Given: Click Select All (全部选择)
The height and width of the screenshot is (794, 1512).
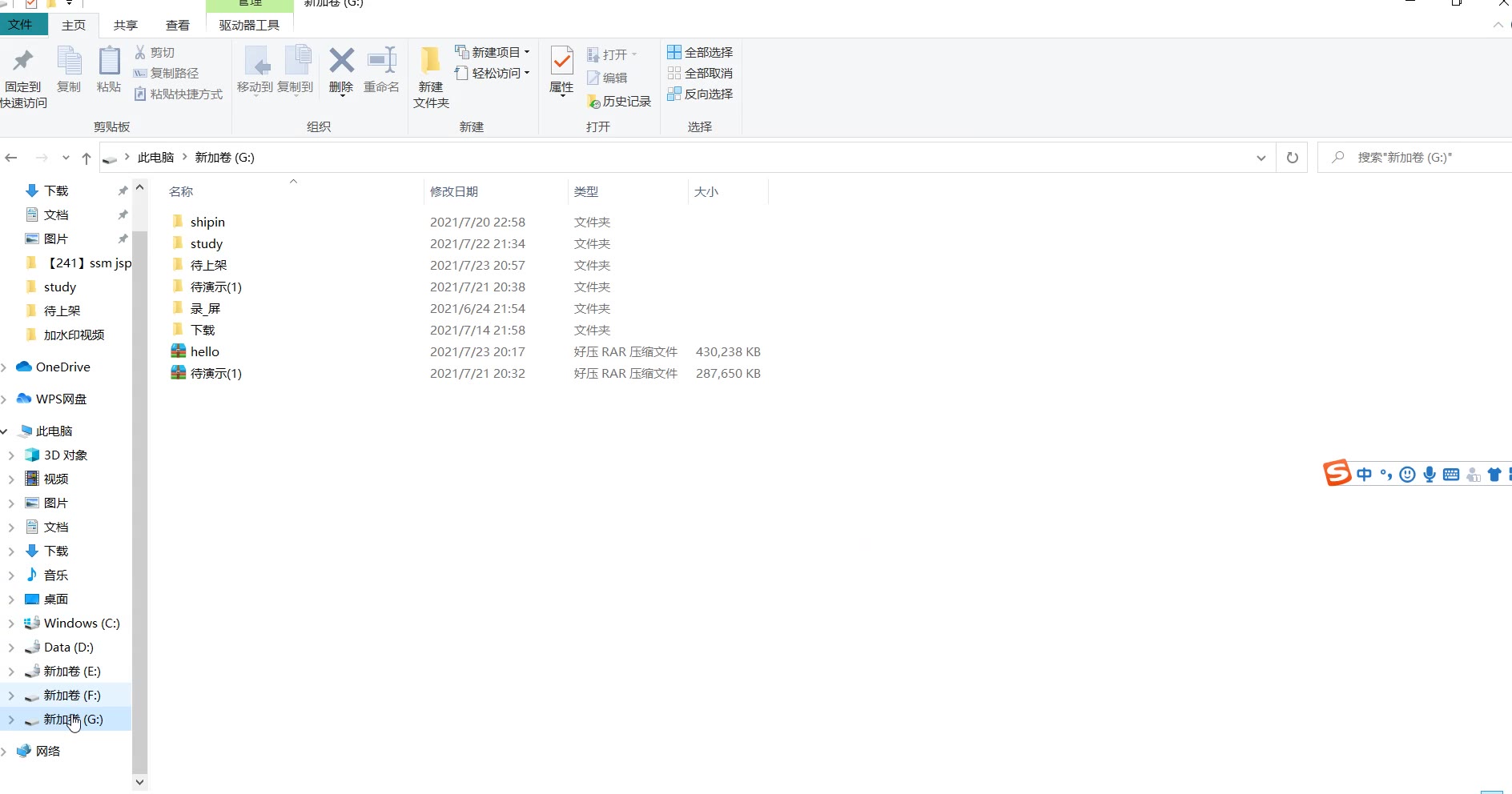Looking at the screenshot, I should tap(700, 52).
